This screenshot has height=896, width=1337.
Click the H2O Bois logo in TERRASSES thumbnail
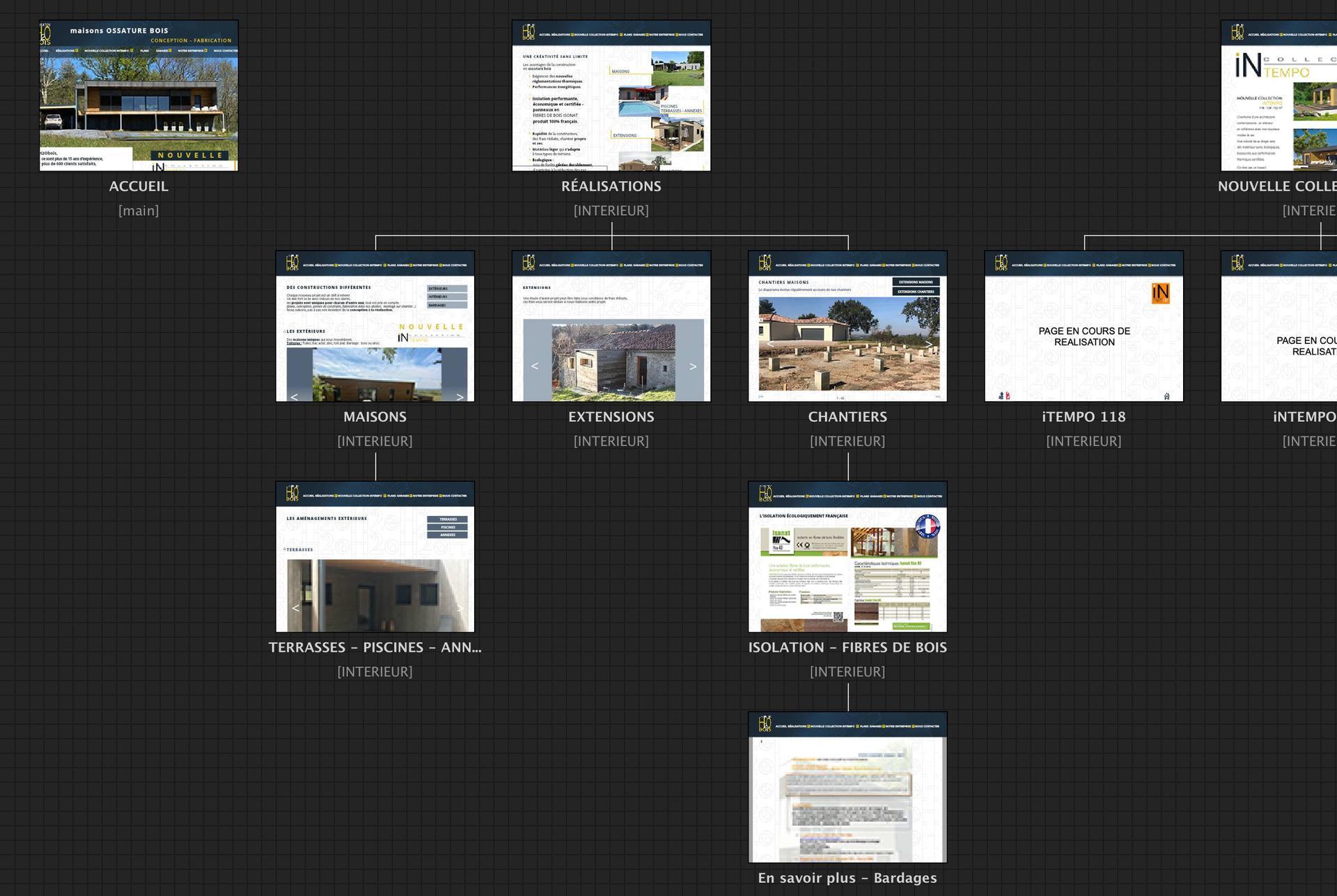(292, 493)
